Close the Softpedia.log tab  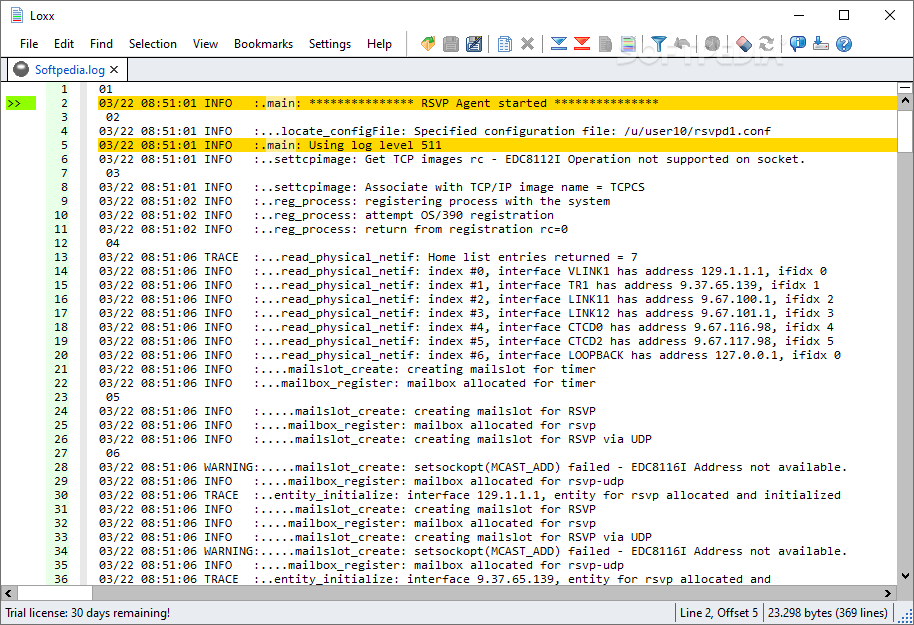114,69
